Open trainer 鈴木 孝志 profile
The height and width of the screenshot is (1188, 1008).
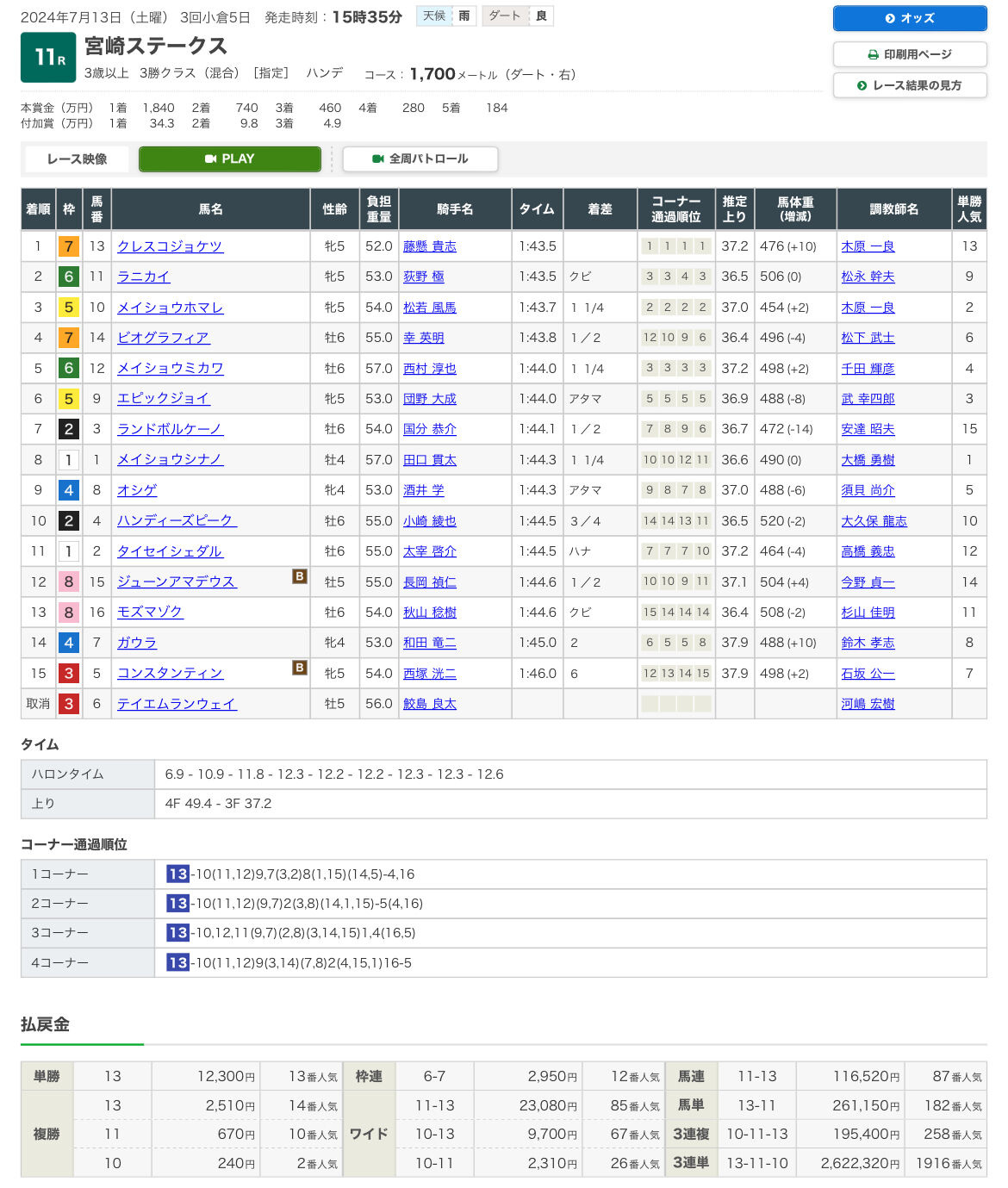pyautogui.click(x=868, y=643)
